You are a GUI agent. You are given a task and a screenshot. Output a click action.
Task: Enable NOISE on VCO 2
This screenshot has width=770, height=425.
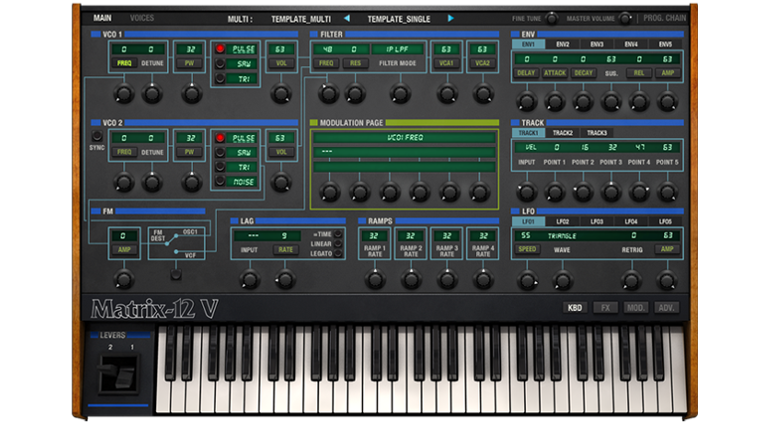(220, 181)
